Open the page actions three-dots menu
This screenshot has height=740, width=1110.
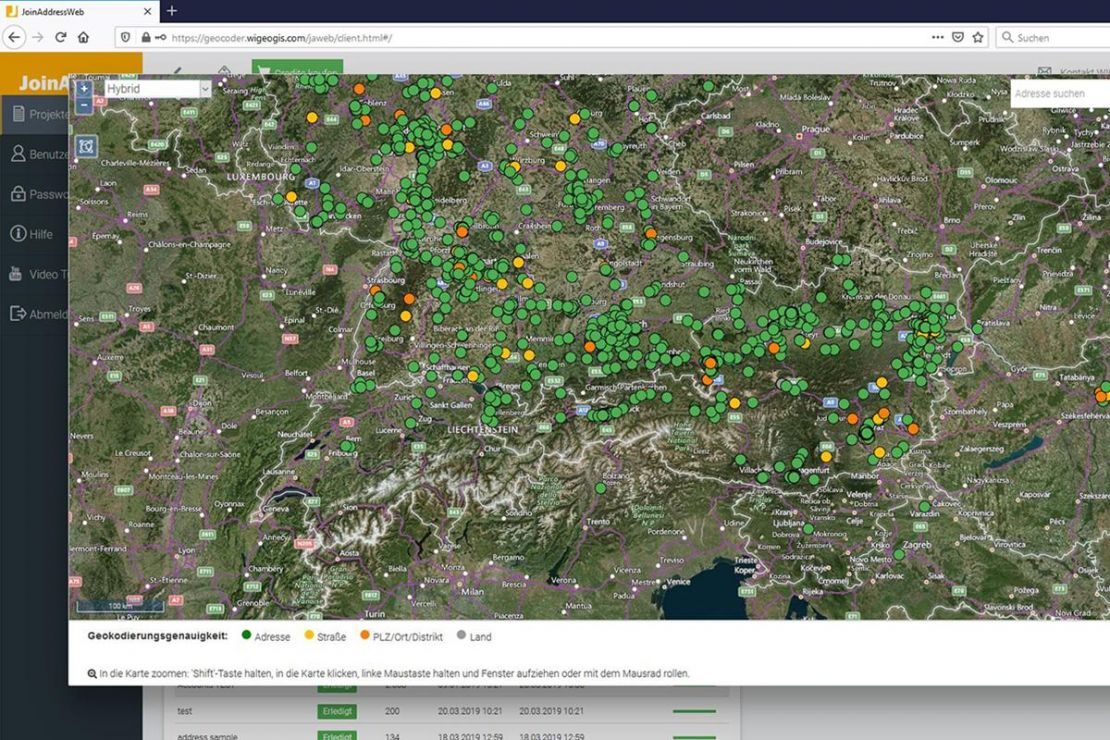937,38
